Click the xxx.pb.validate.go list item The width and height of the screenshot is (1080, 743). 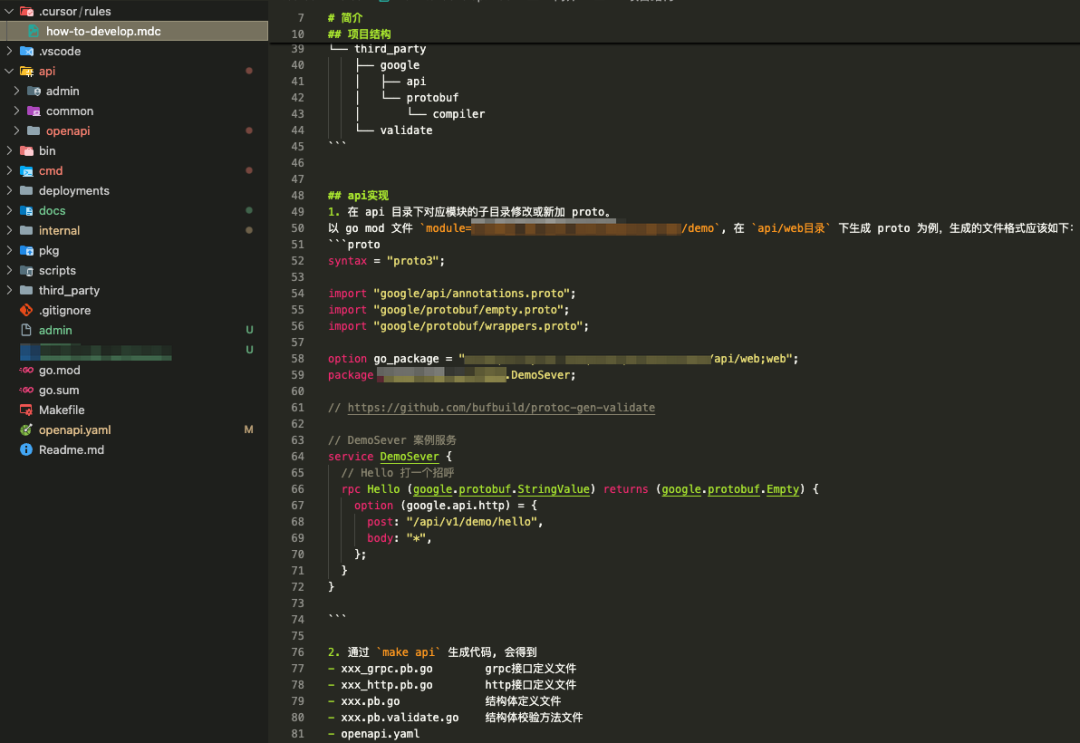point(399,718)
